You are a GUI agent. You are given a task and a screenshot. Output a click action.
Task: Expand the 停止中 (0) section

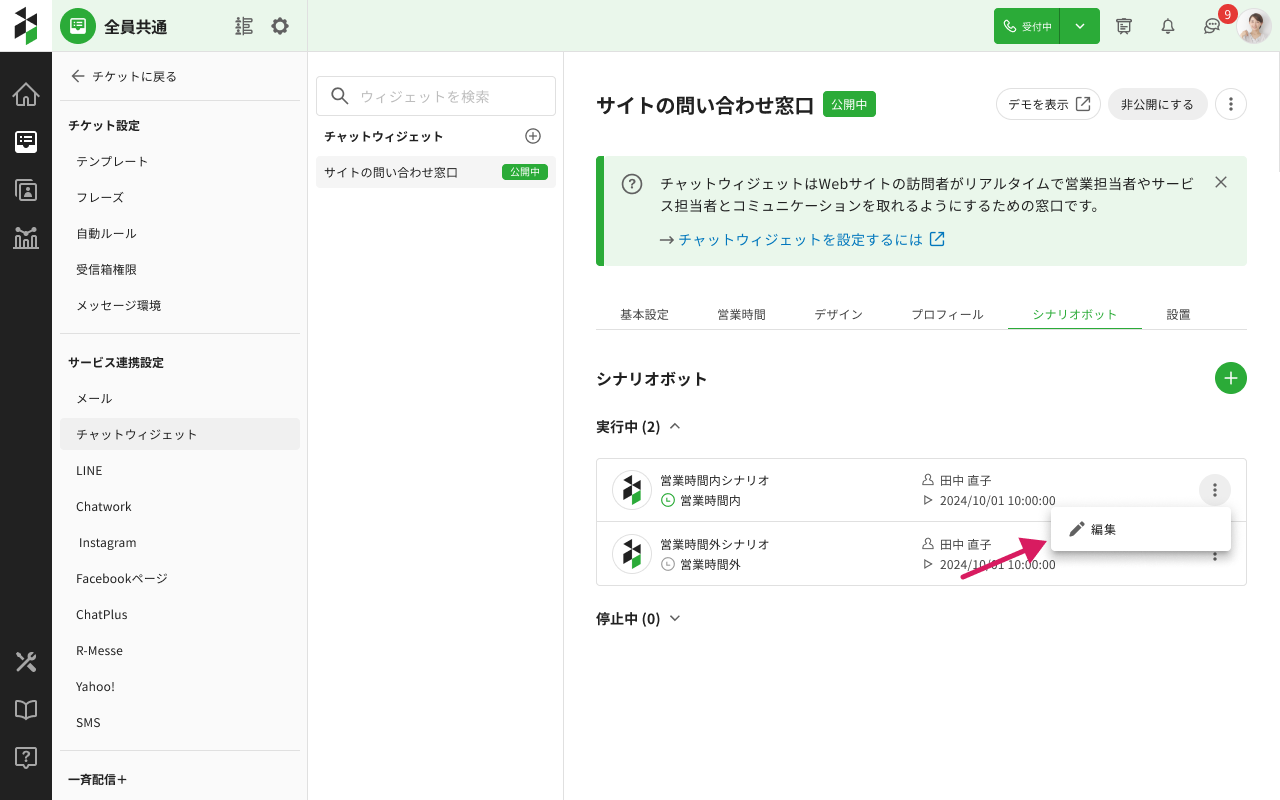coord(675,619)
